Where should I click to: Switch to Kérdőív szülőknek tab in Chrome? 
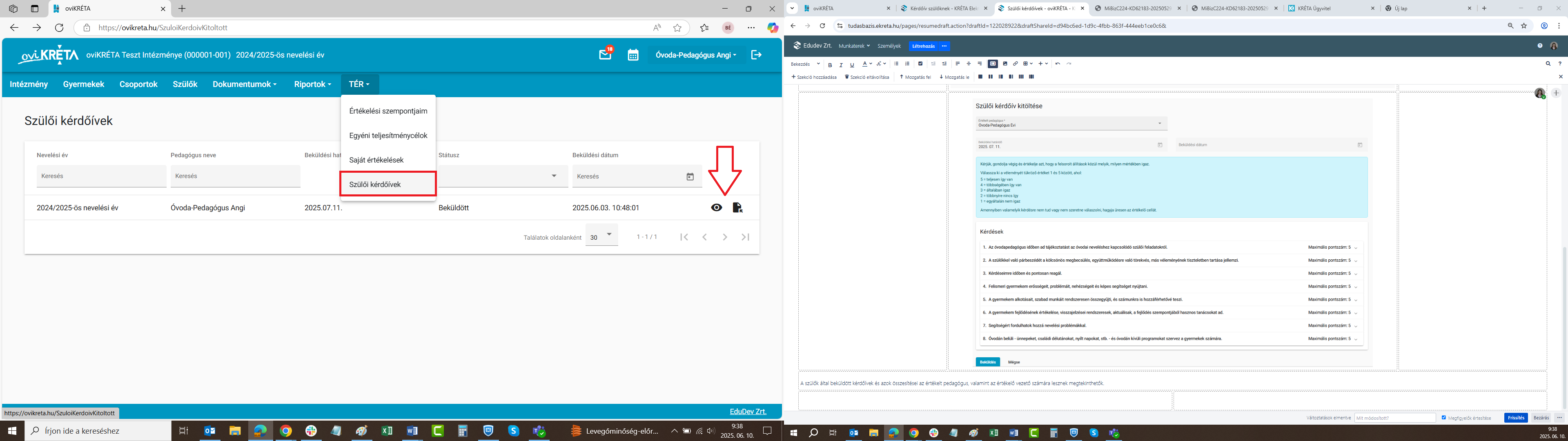point(944,9)
